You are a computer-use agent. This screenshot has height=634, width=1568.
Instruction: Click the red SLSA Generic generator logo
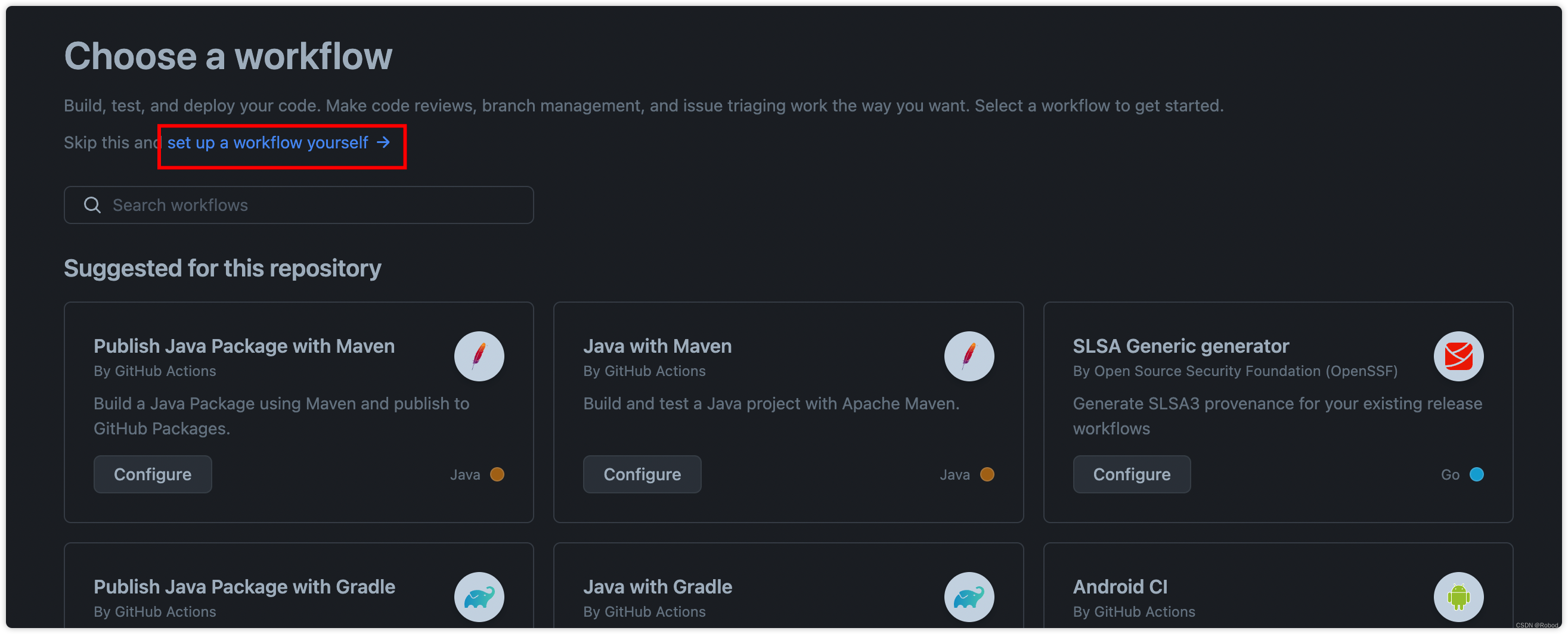pos(1458,356)
